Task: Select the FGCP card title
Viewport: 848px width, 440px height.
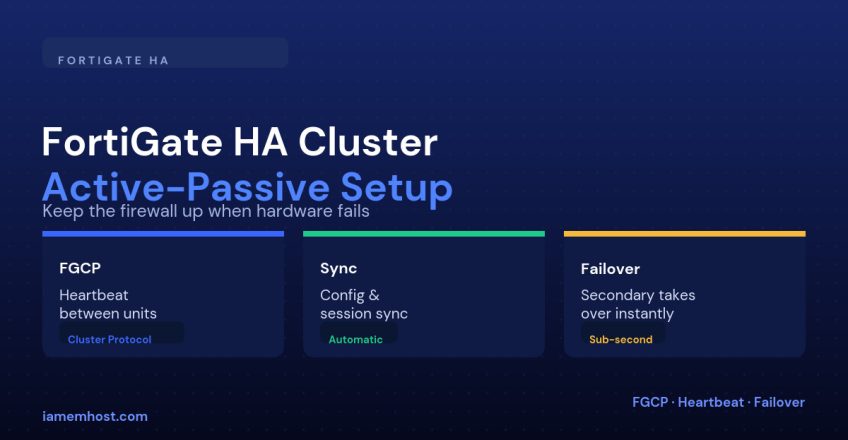Action: click(80, 268)
